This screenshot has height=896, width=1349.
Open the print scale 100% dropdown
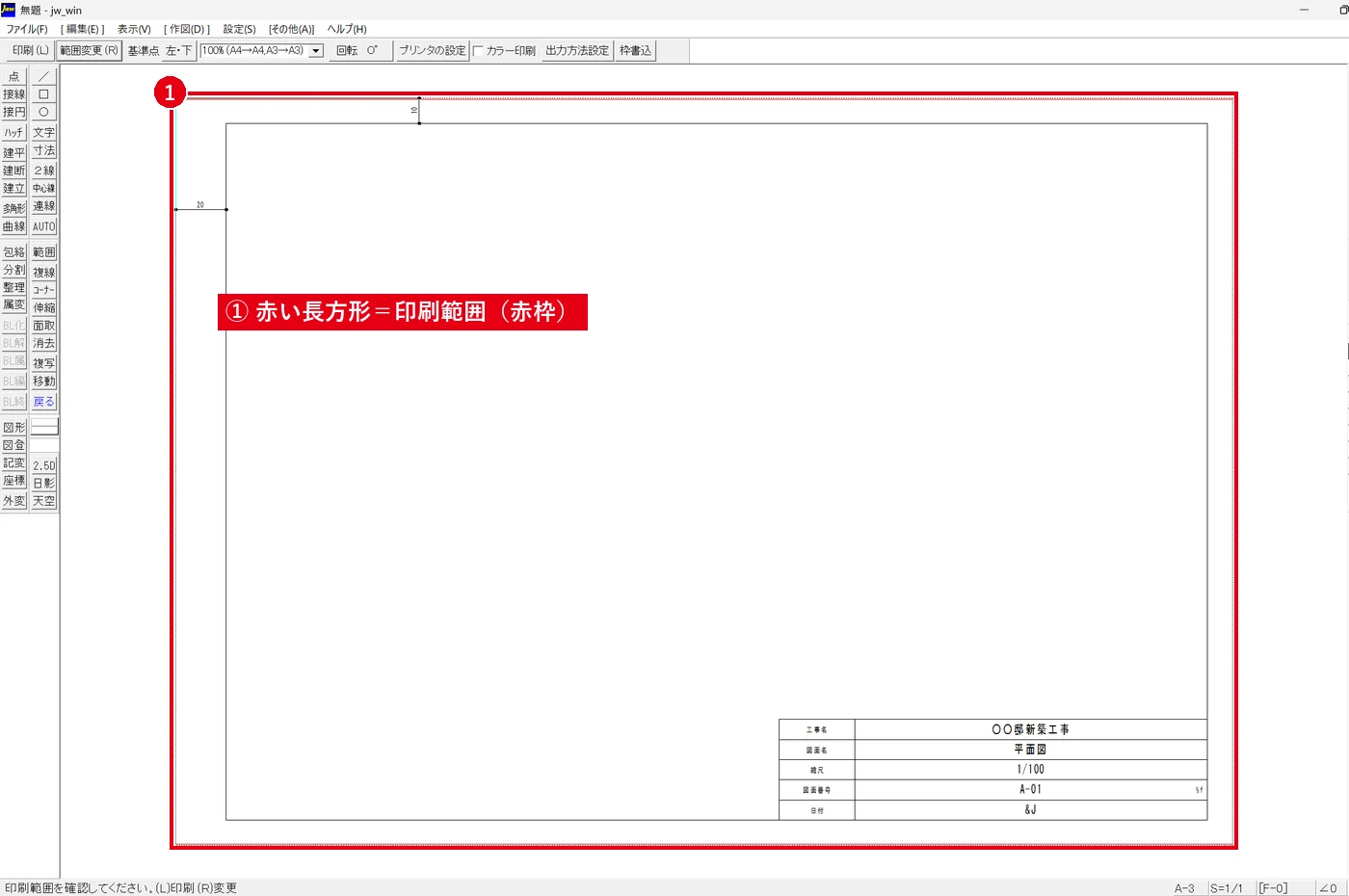coord(315,51)
